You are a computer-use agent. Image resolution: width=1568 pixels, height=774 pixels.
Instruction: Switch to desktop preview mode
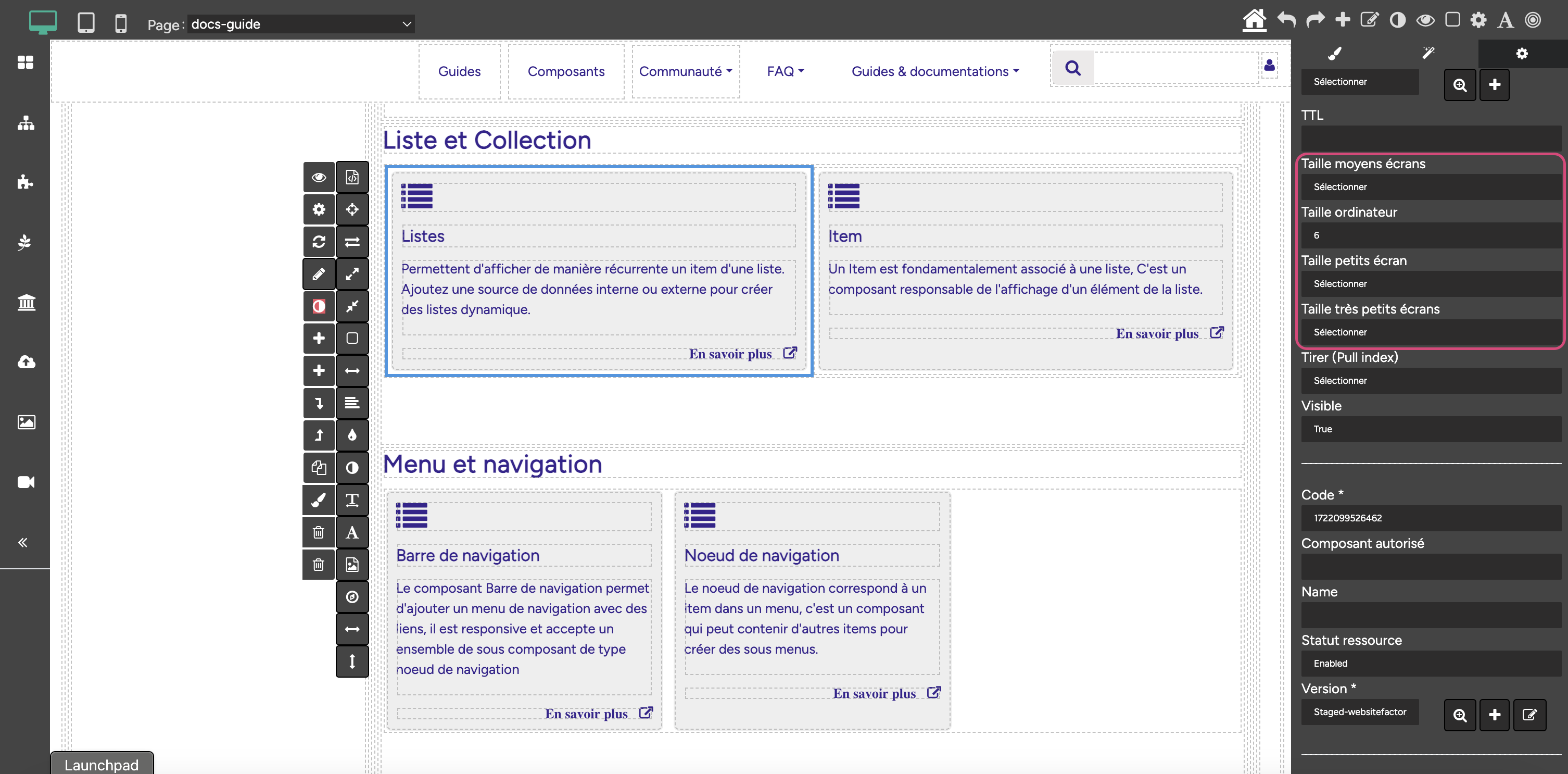[x=43, y=22]
